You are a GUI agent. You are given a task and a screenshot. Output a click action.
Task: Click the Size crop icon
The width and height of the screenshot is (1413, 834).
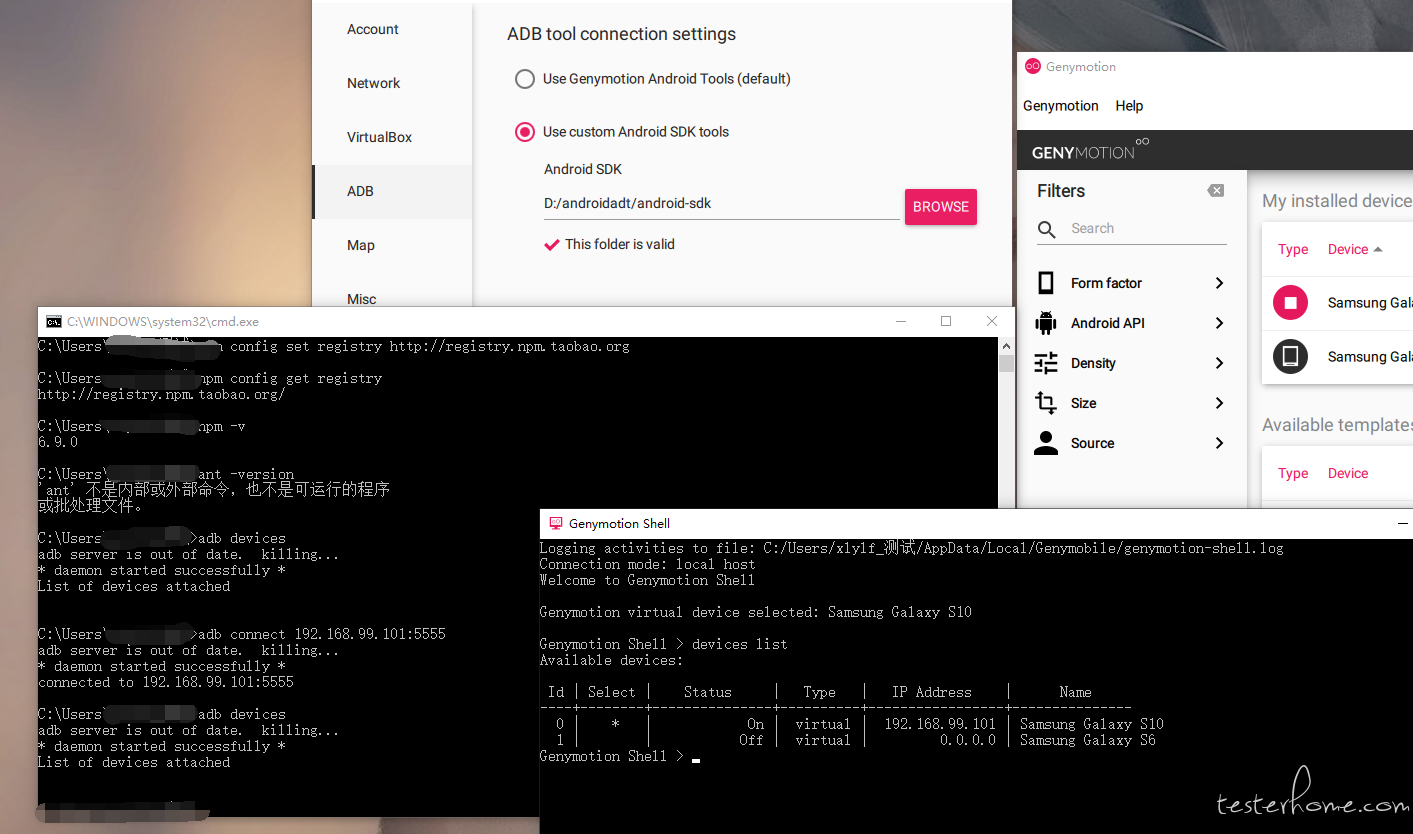(1046, 403)
